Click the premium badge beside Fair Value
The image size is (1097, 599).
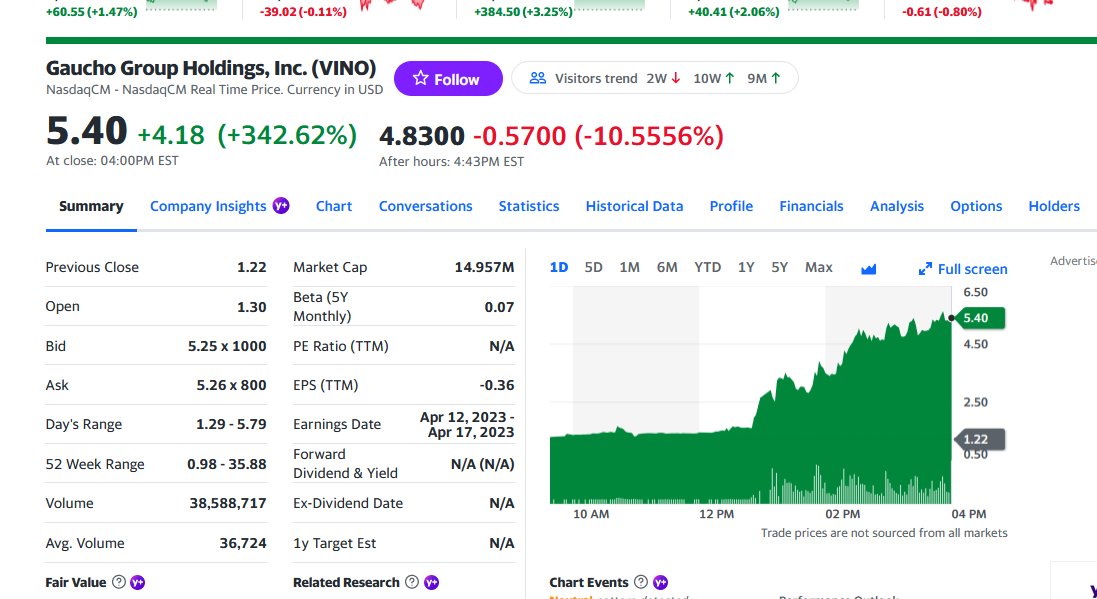click(x=138, y=582)
